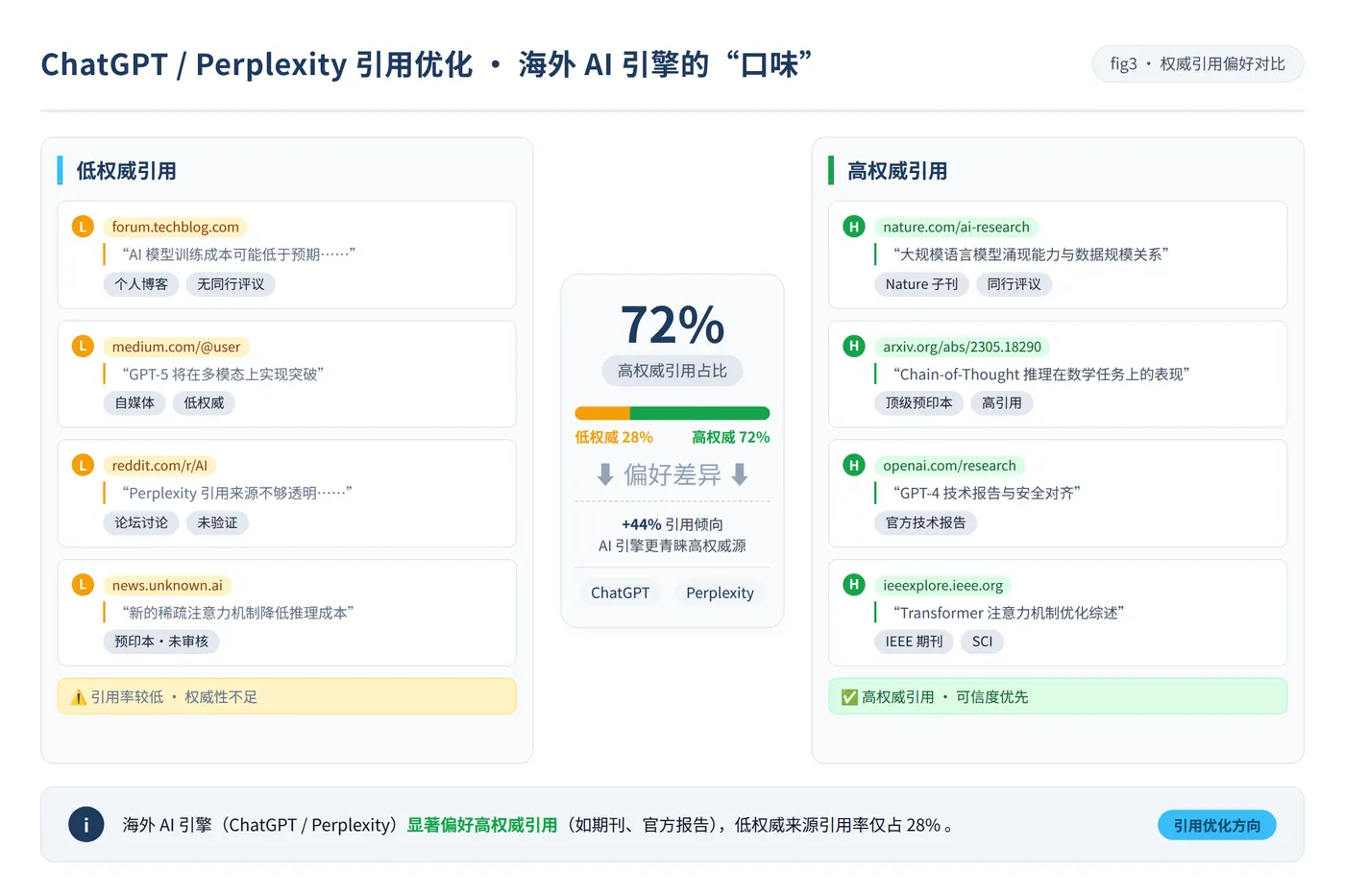This screenshot has width=1345, height=896.
Task: Click the 官方技术报告 tag
Action: [x=926, y=522]
